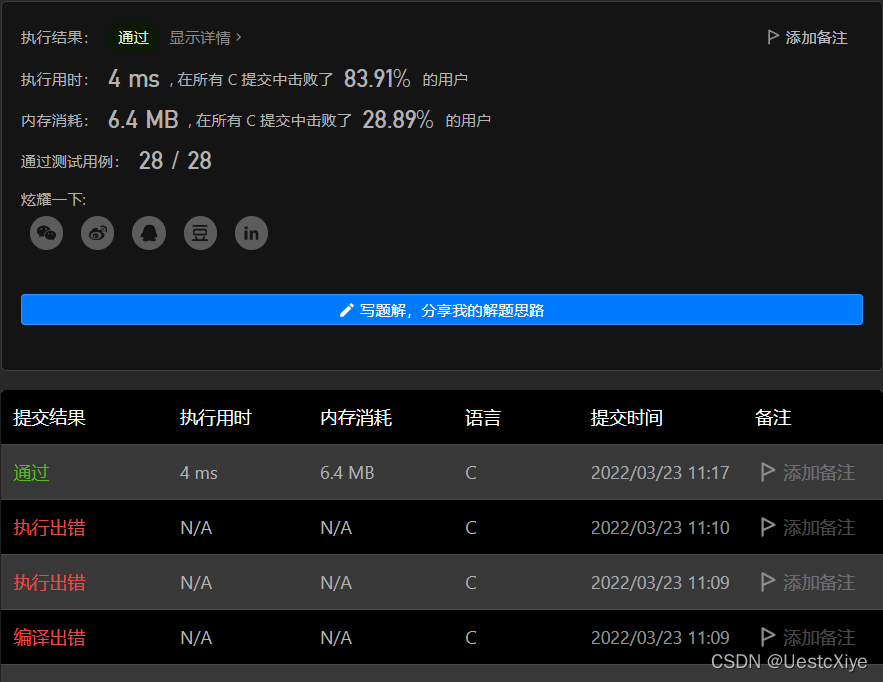Click the 2022/03/23 11:17 timestamp
Viewport: 883px width, 682px height.
click(660, 473)
